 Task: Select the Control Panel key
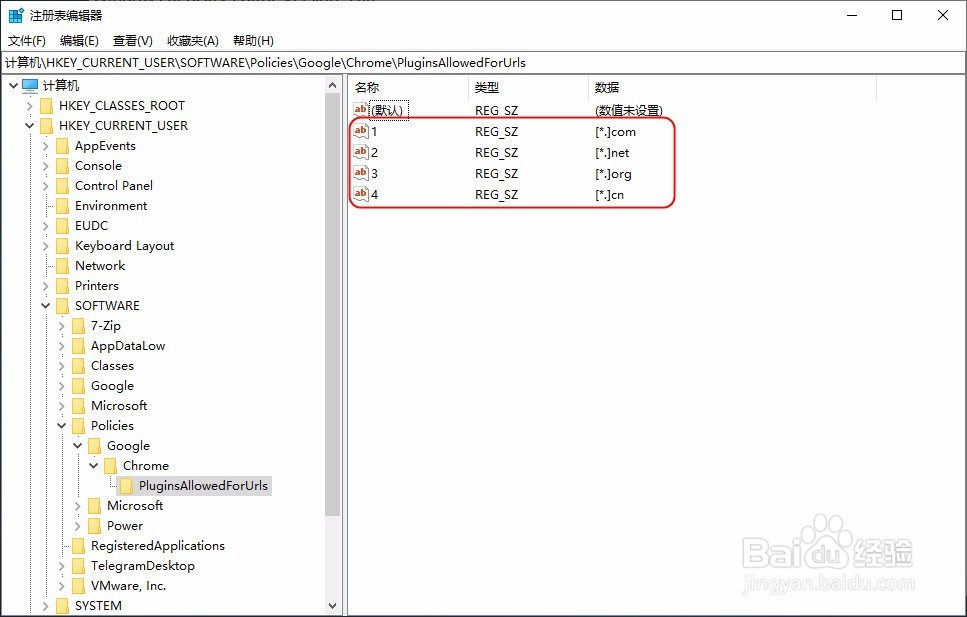[113, 186]
